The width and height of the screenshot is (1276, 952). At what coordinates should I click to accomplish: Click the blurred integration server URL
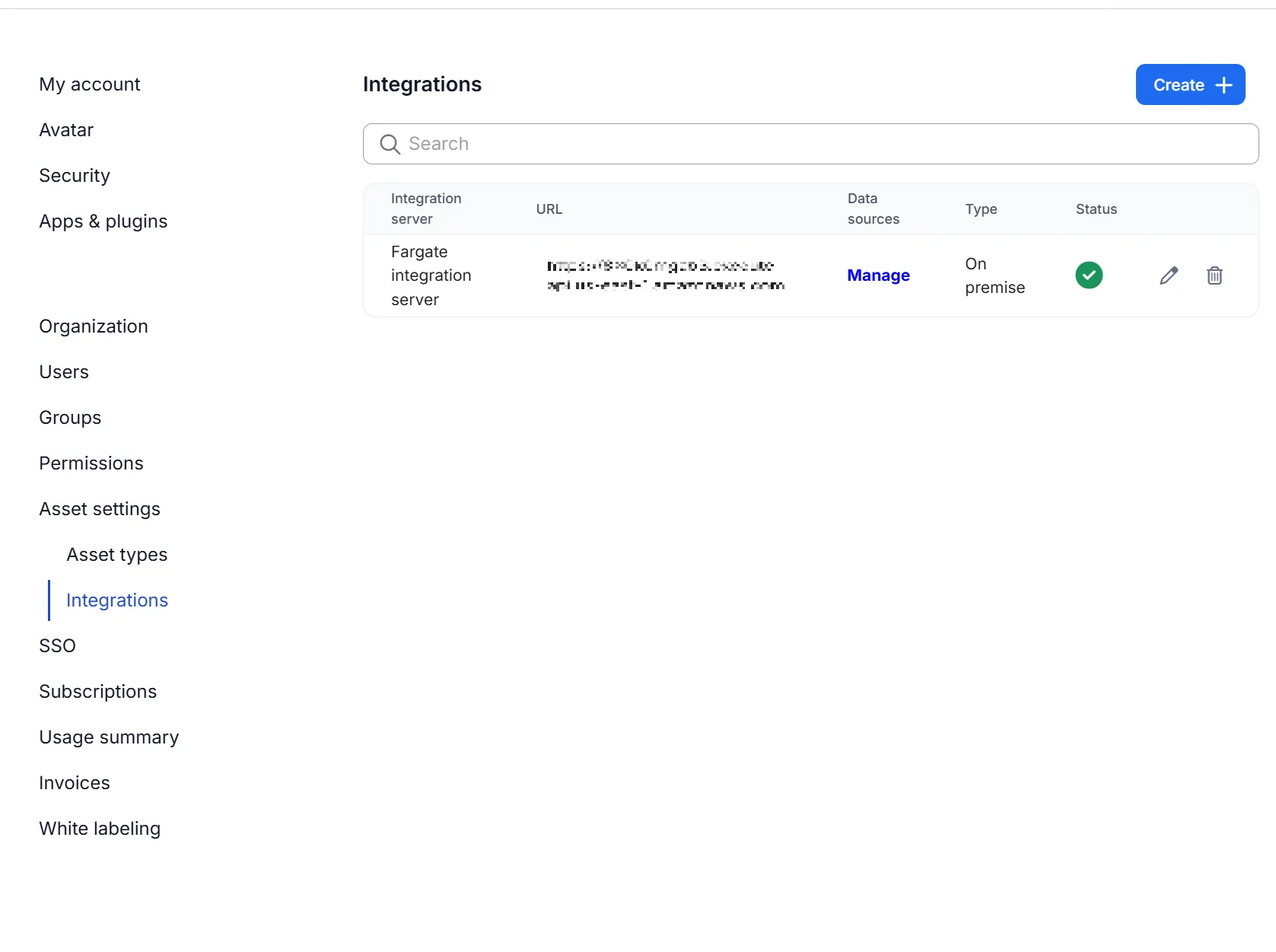pyautogui.click(x=665, y=275)
